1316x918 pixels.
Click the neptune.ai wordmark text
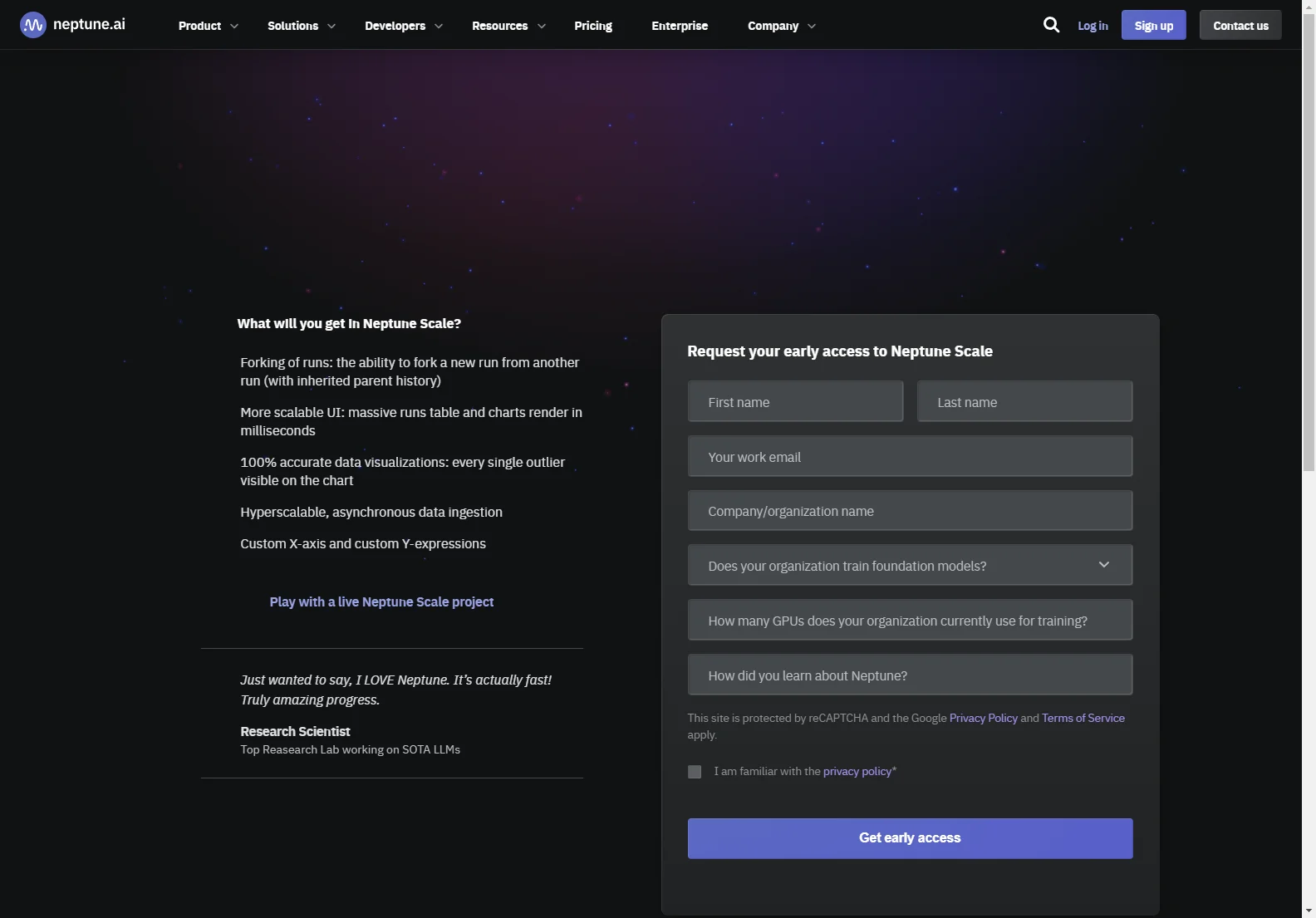[89, 24]
